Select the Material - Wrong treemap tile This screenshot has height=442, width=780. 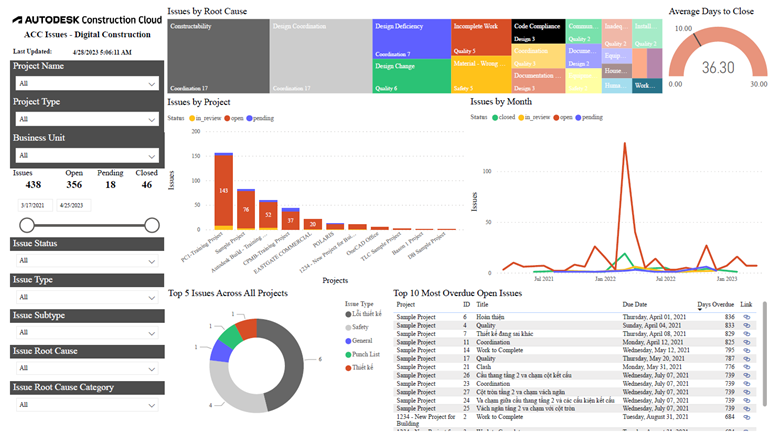481,74
